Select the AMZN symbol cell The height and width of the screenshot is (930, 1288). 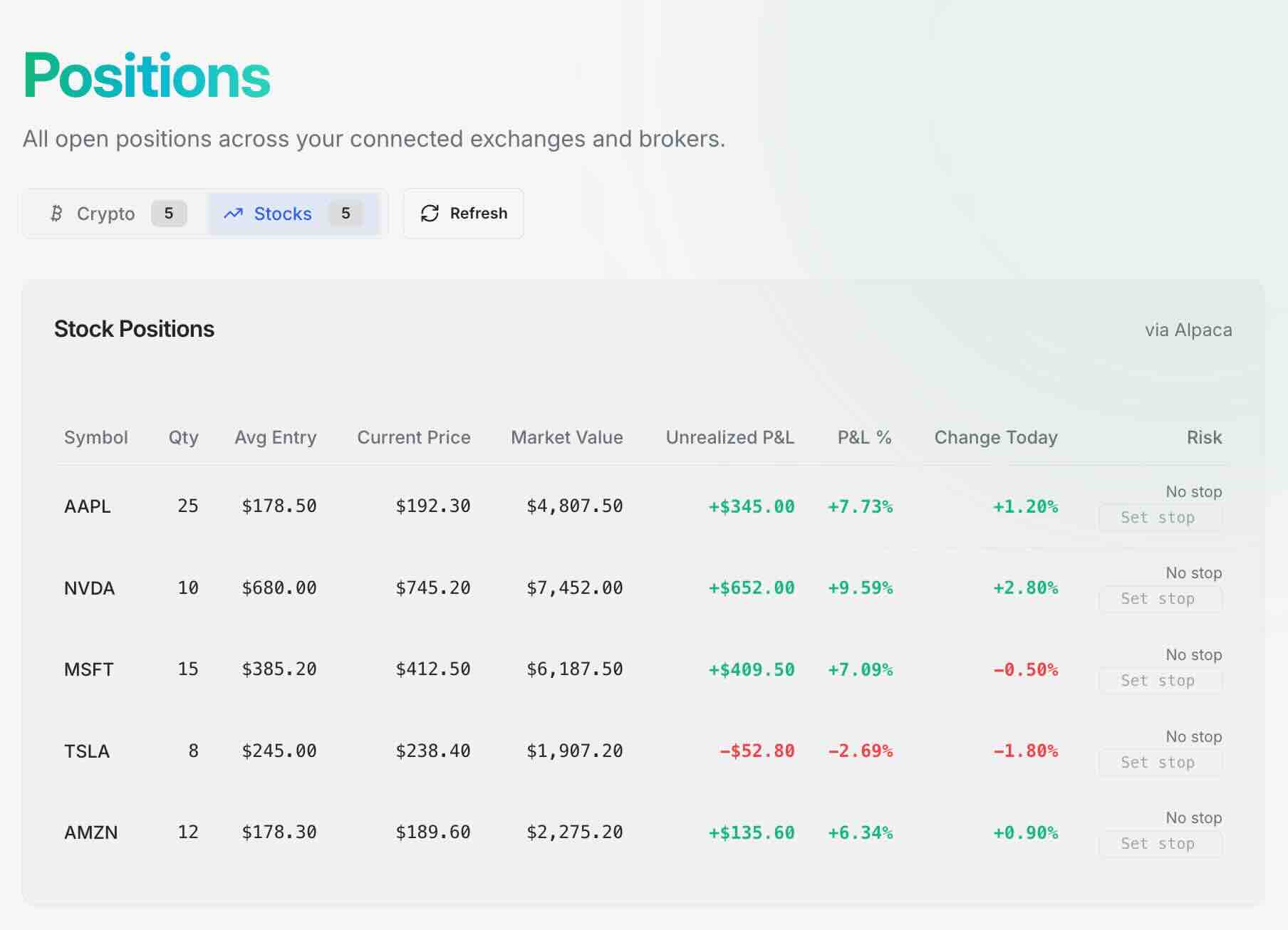click(x=91, y=832)
